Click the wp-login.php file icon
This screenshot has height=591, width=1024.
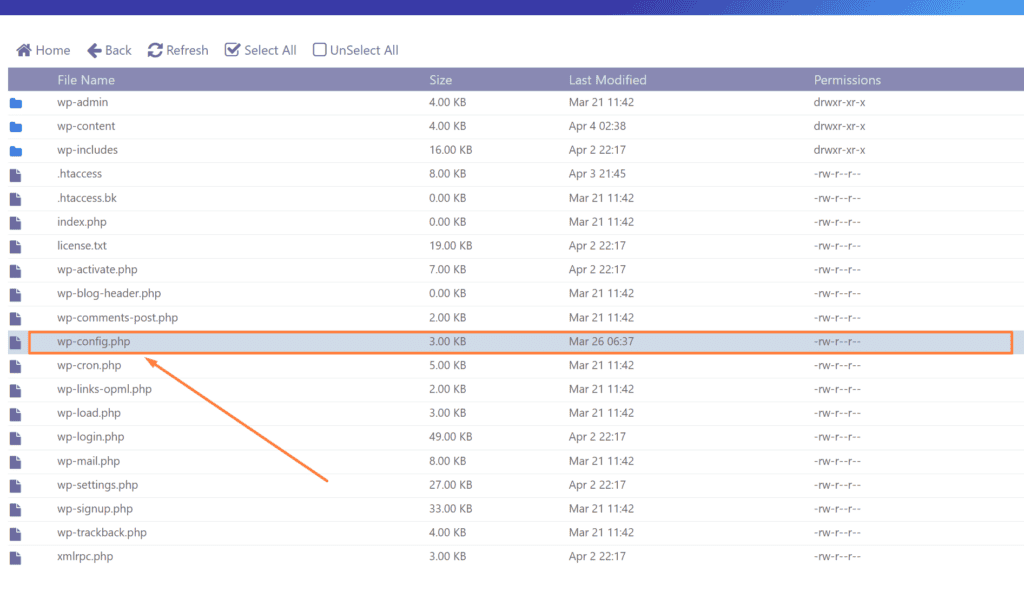(16, 438)
